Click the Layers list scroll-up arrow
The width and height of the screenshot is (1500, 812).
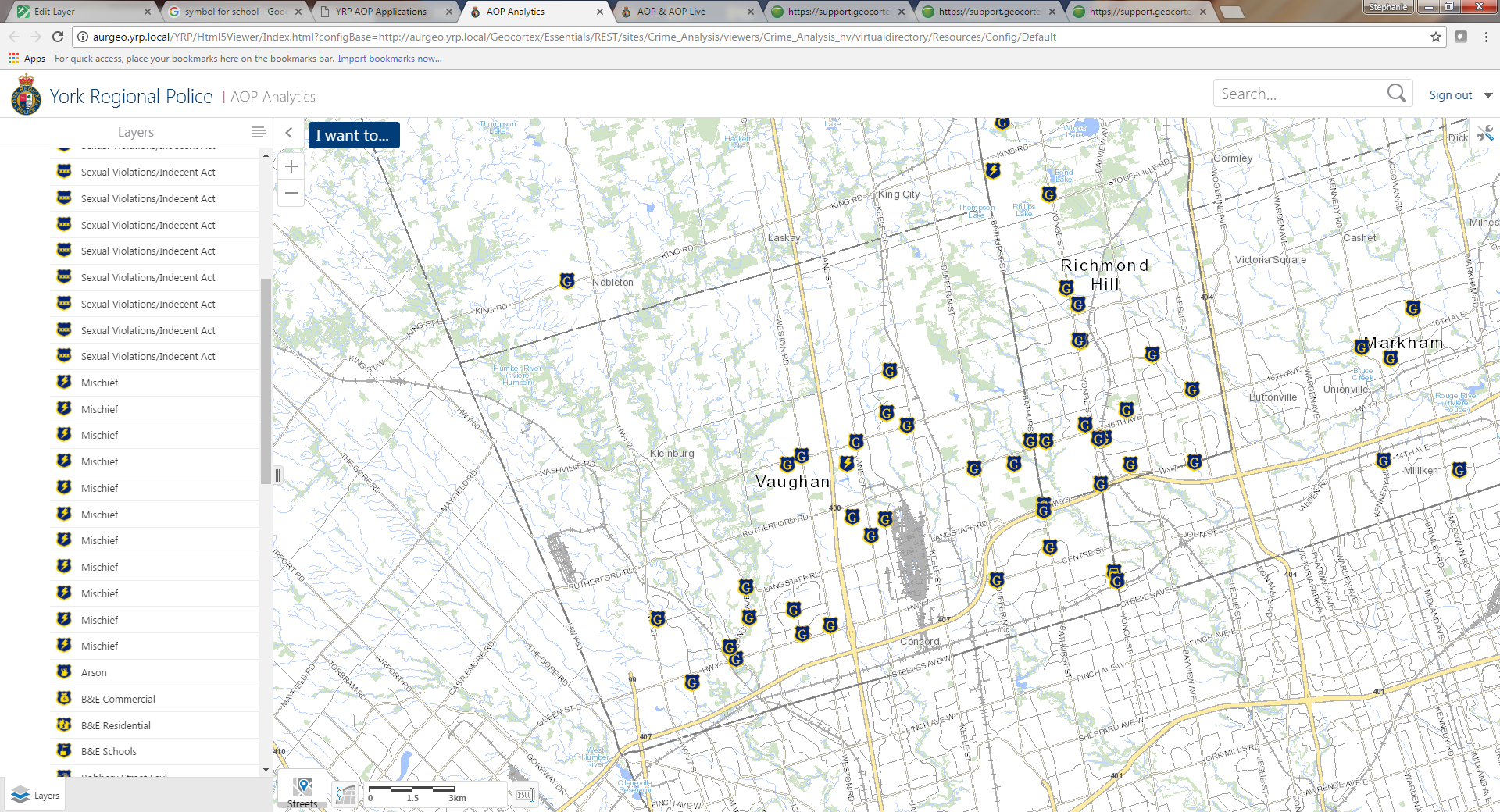click(x=266, y=155)
